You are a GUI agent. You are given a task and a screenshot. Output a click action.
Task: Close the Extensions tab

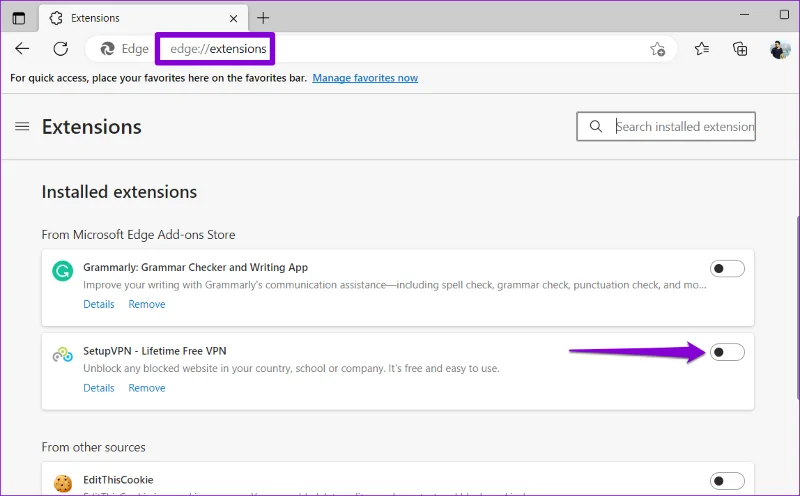click(233, 18)
